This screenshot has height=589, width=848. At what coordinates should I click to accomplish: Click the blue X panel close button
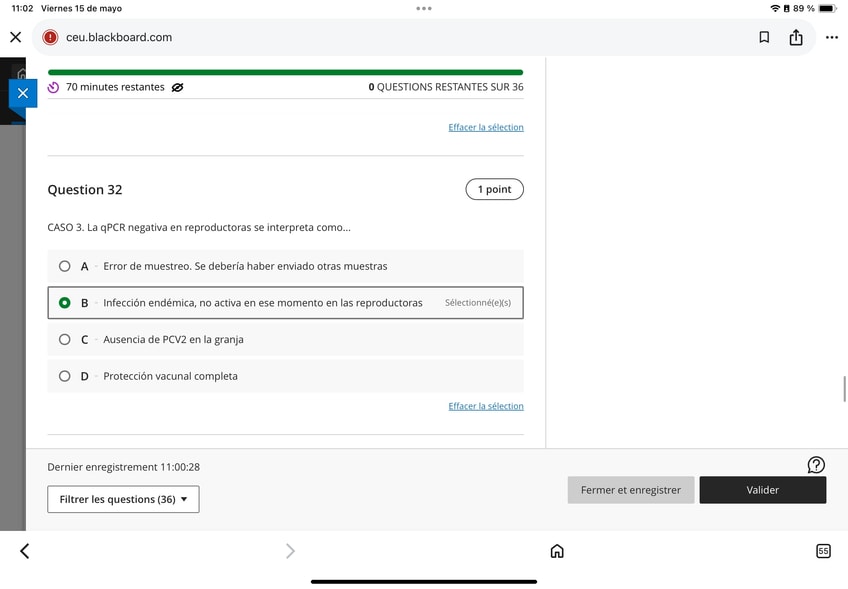click(x=23, y=93)
